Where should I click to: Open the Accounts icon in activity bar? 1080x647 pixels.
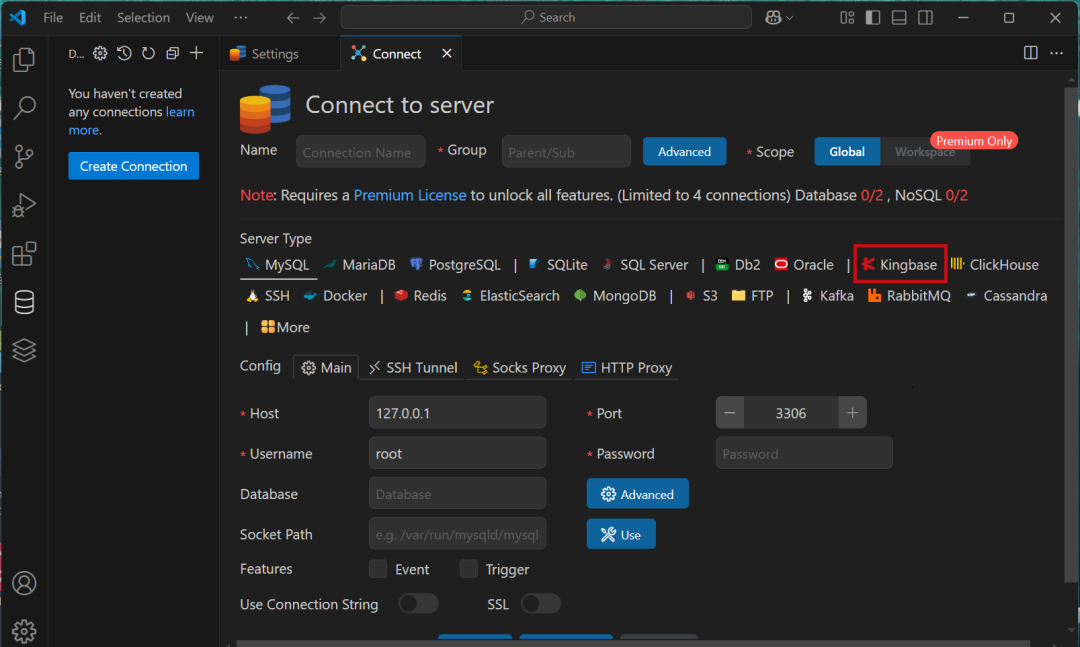click(24, 583)
